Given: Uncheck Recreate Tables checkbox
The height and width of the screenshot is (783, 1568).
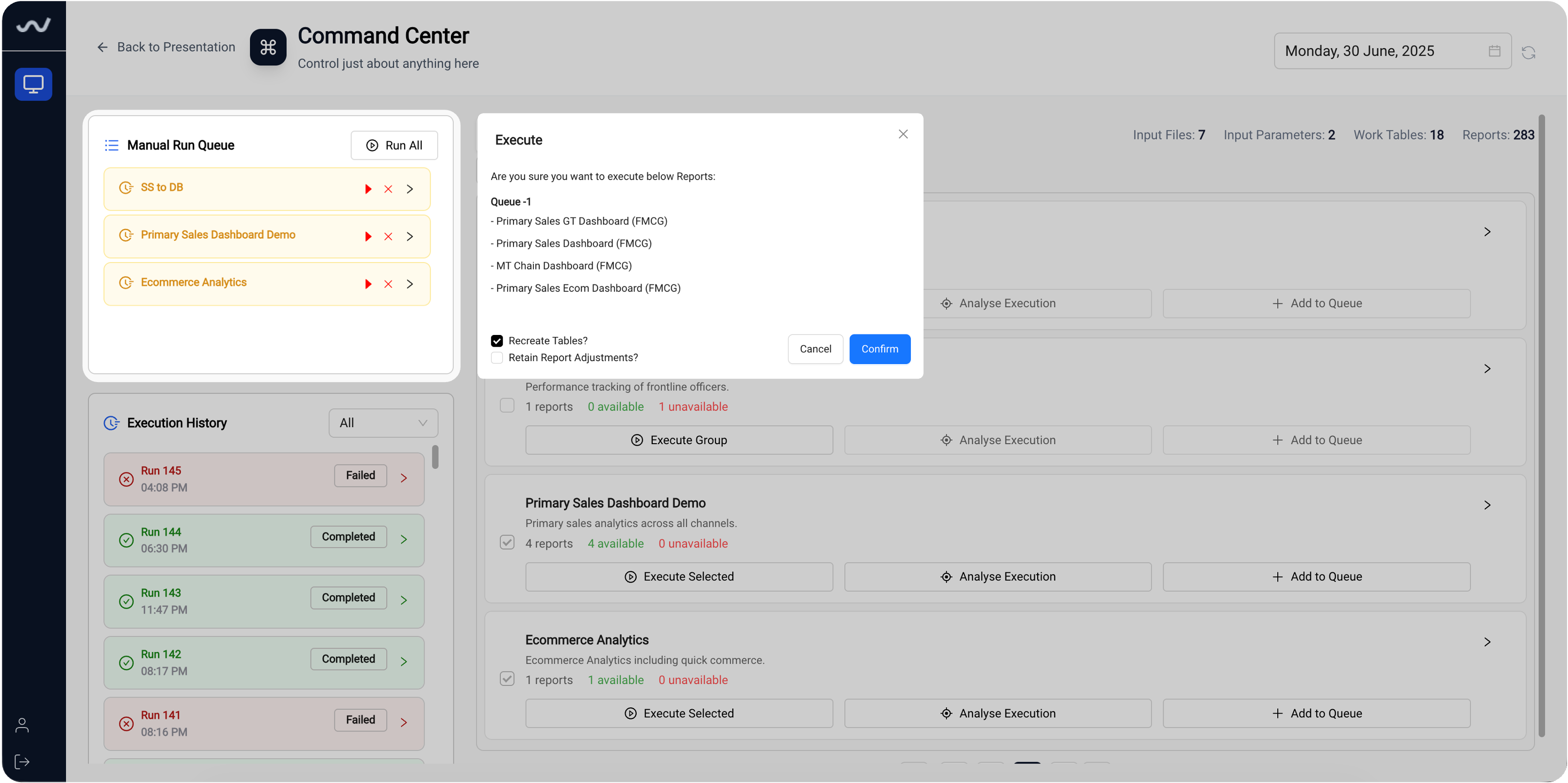Looking at the screenshot, I should [x=496, y=340].
